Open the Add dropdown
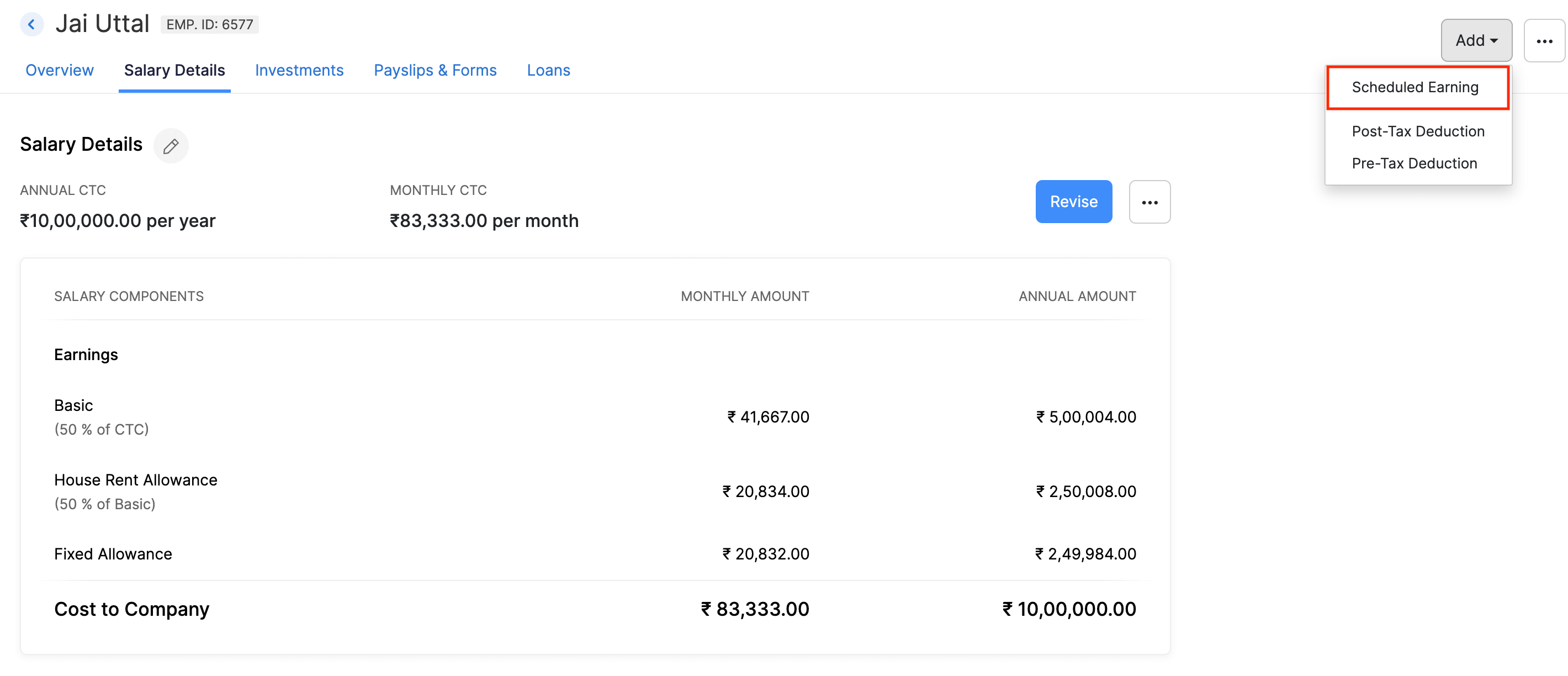This screenshot has width=1568, height=676. [1475, 40]
